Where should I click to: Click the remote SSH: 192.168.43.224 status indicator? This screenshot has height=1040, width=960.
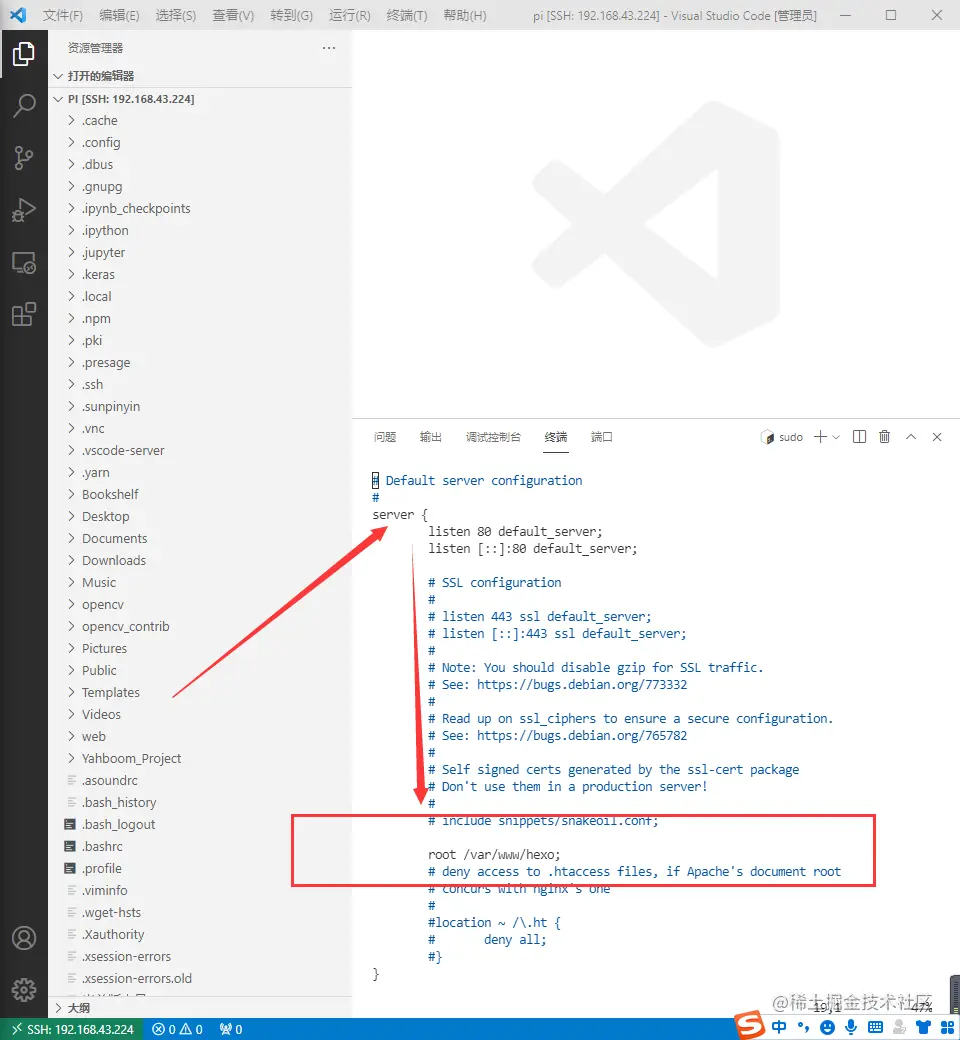tap(72, 1029)
